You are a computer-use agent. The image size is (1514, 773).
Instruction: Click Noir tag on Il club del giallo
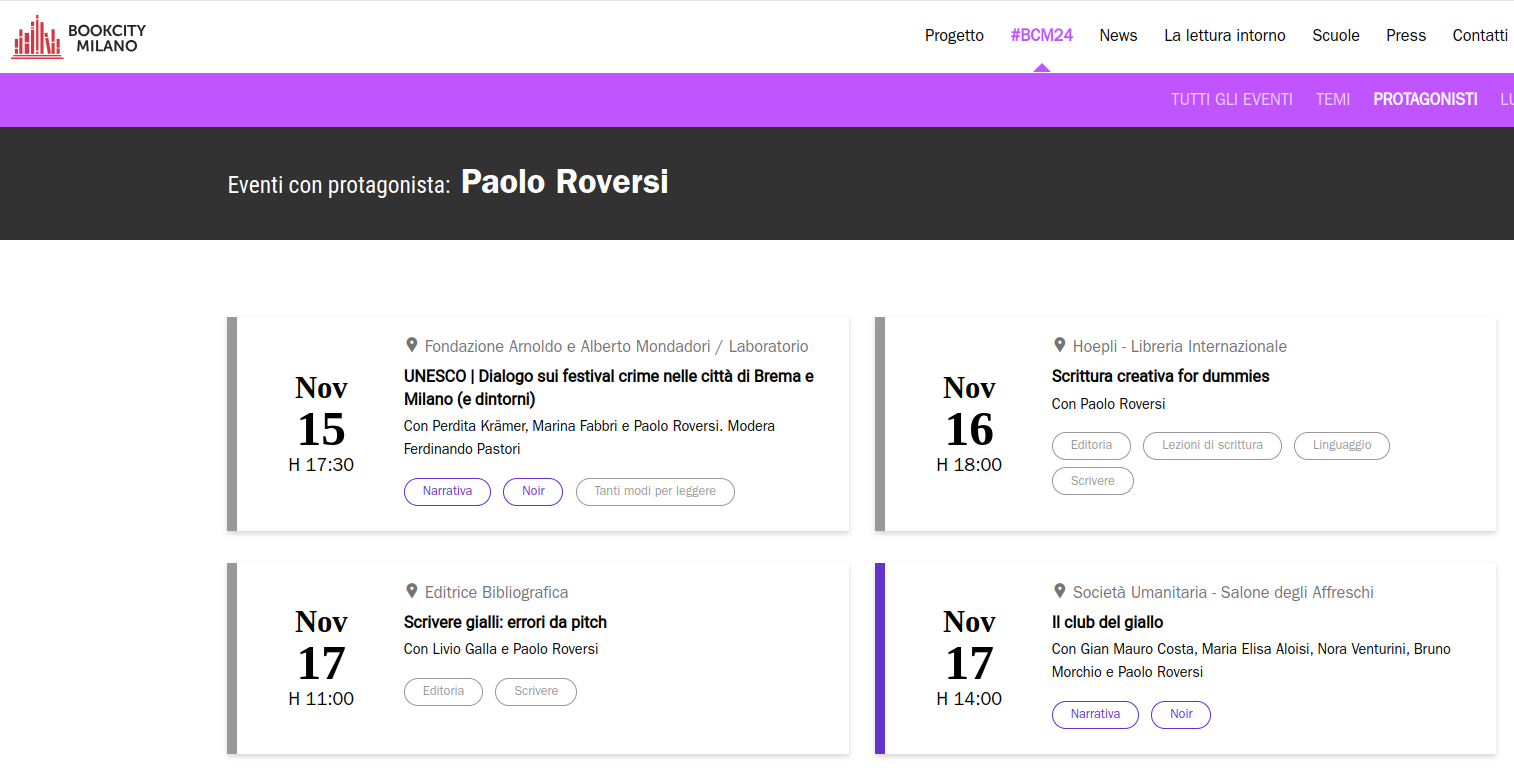click(1181, 715)
